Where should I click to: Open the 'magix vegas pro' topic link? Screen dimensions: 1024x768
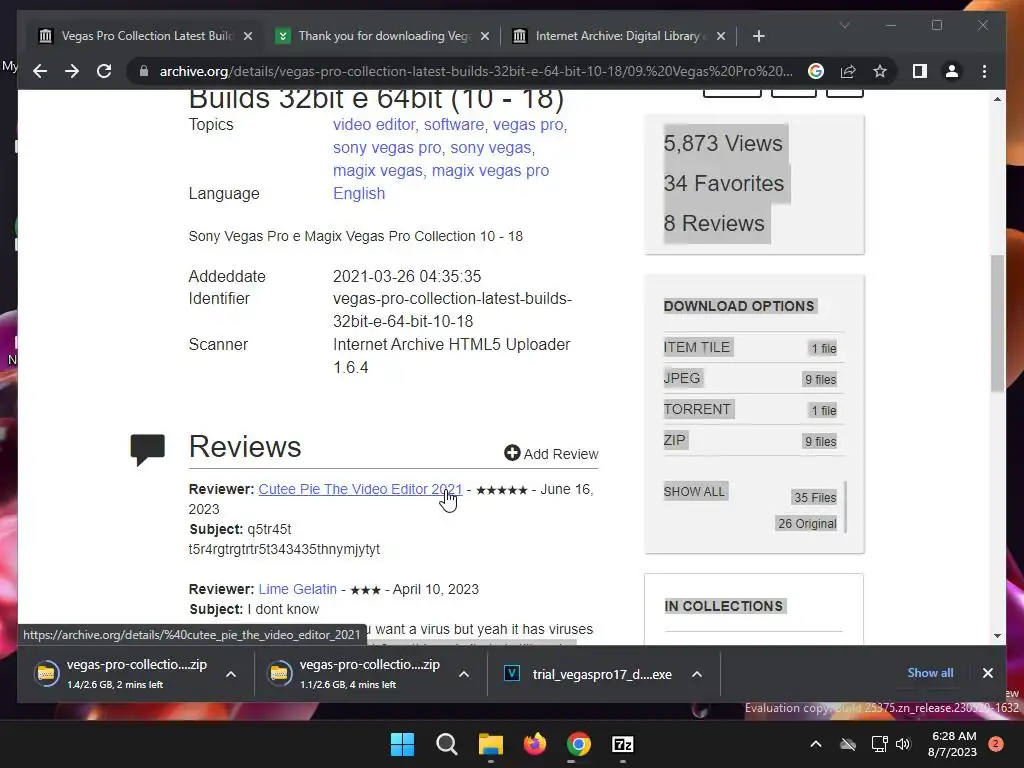pos(490,170)
